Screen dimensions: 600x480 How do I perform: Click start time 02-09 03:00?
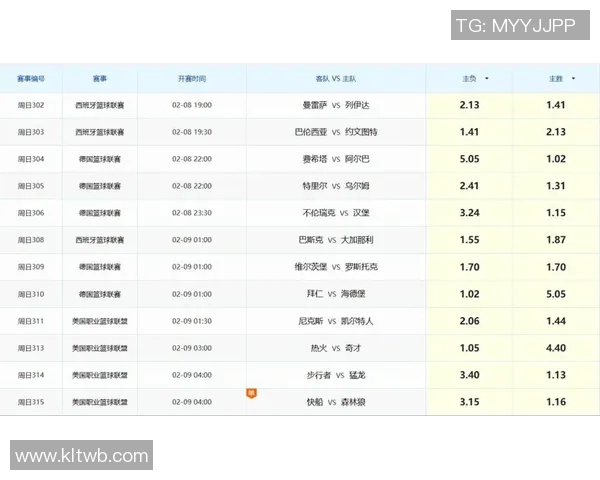point(192,348)
